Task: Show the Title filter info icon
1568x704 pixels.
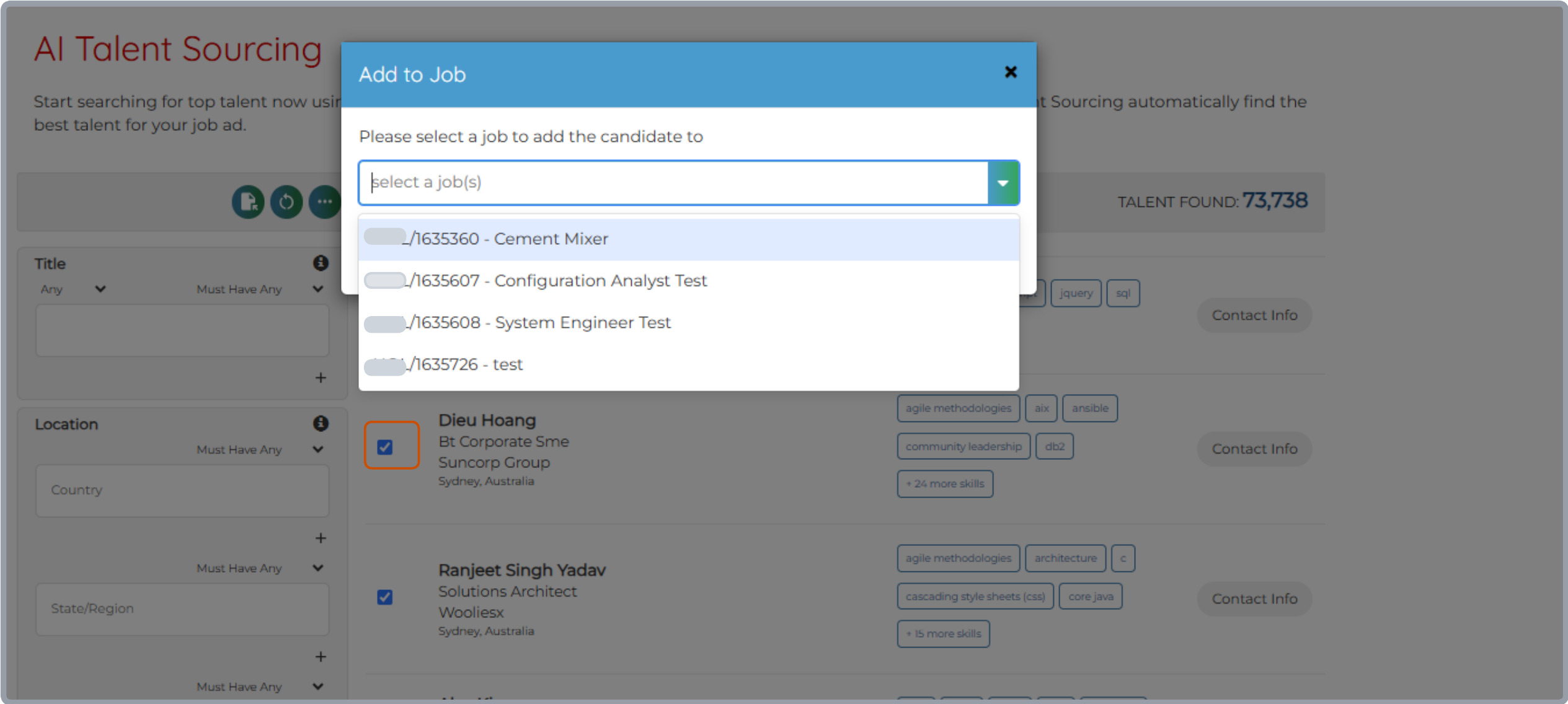Action: click(321, 263)
